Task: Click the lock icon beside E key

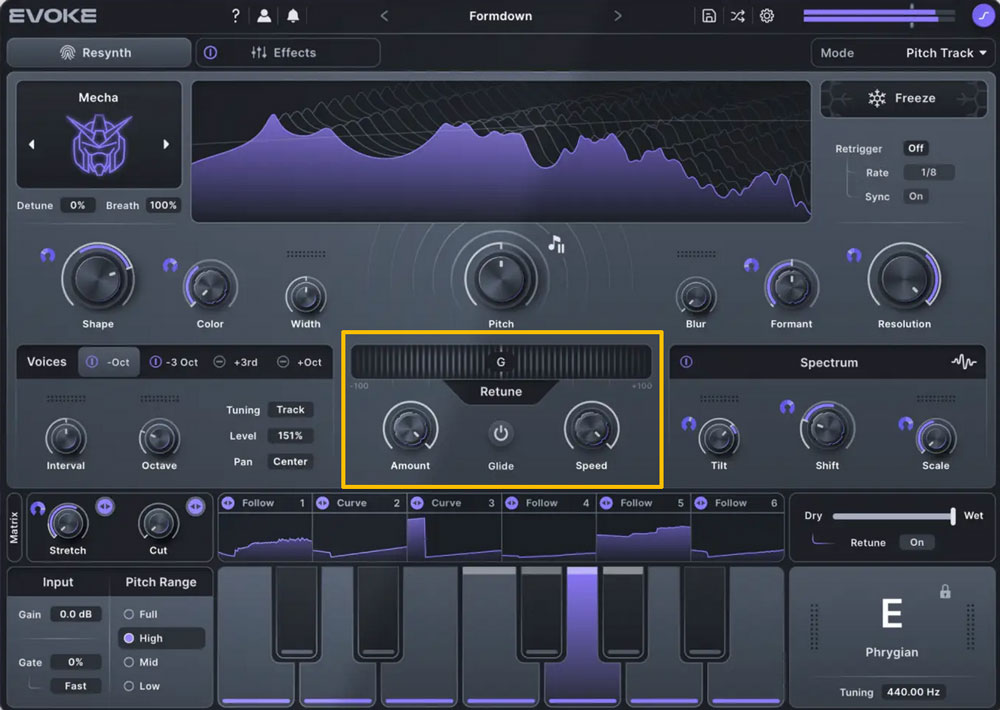Action: tap(945, 592)
